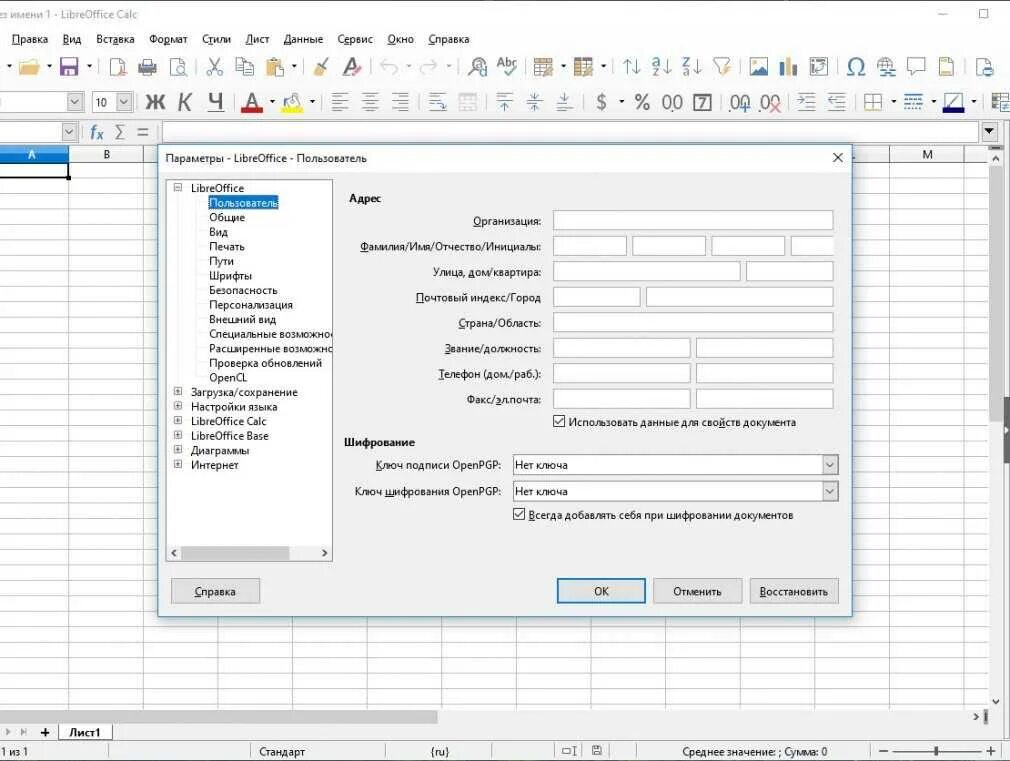This screenshot has height=761, width=1010.
Task: Toggle bold Ж formatting
Action: (155, 102)
